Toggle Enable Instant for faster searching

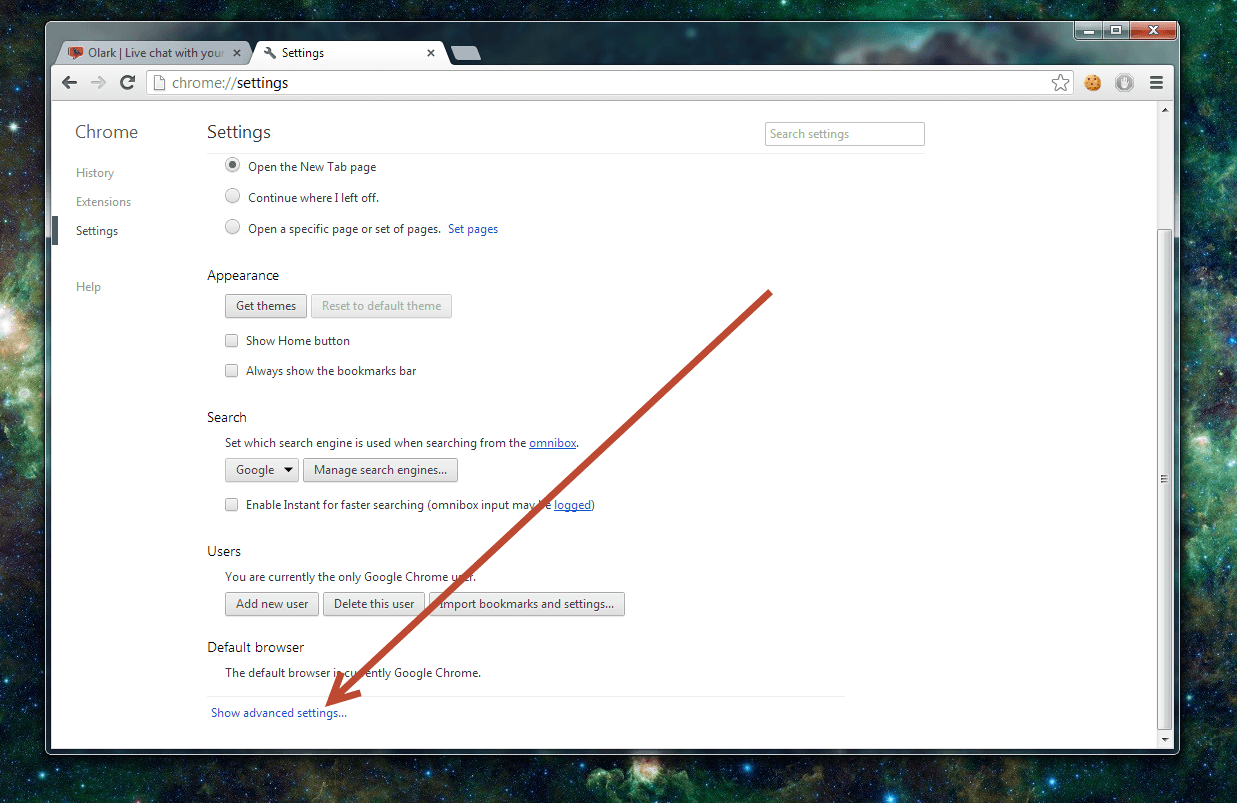(232, 505)
